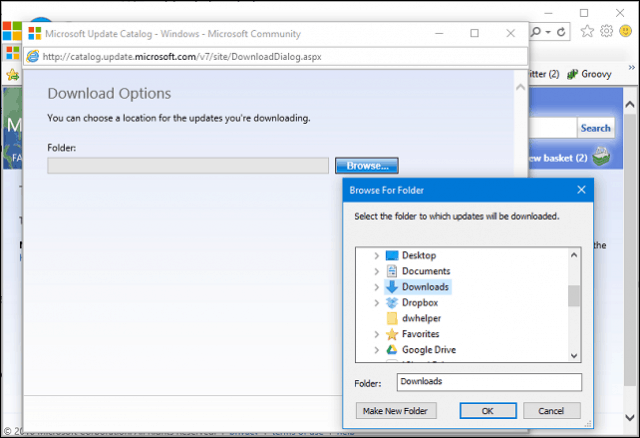Click the folder tree scroll down arrow

tap(574, 356)
